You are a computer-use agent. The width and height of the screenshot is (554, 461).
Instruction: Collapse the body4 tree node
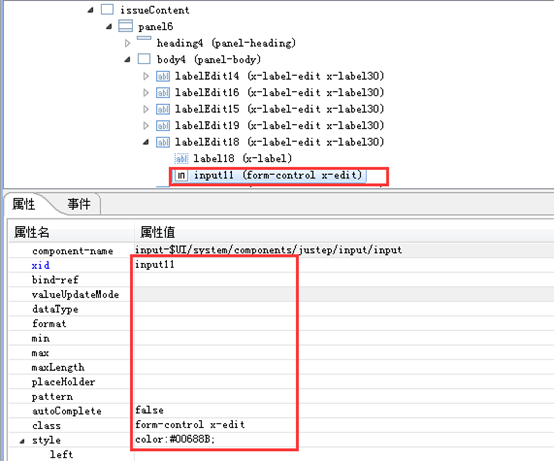pos(128,59)
